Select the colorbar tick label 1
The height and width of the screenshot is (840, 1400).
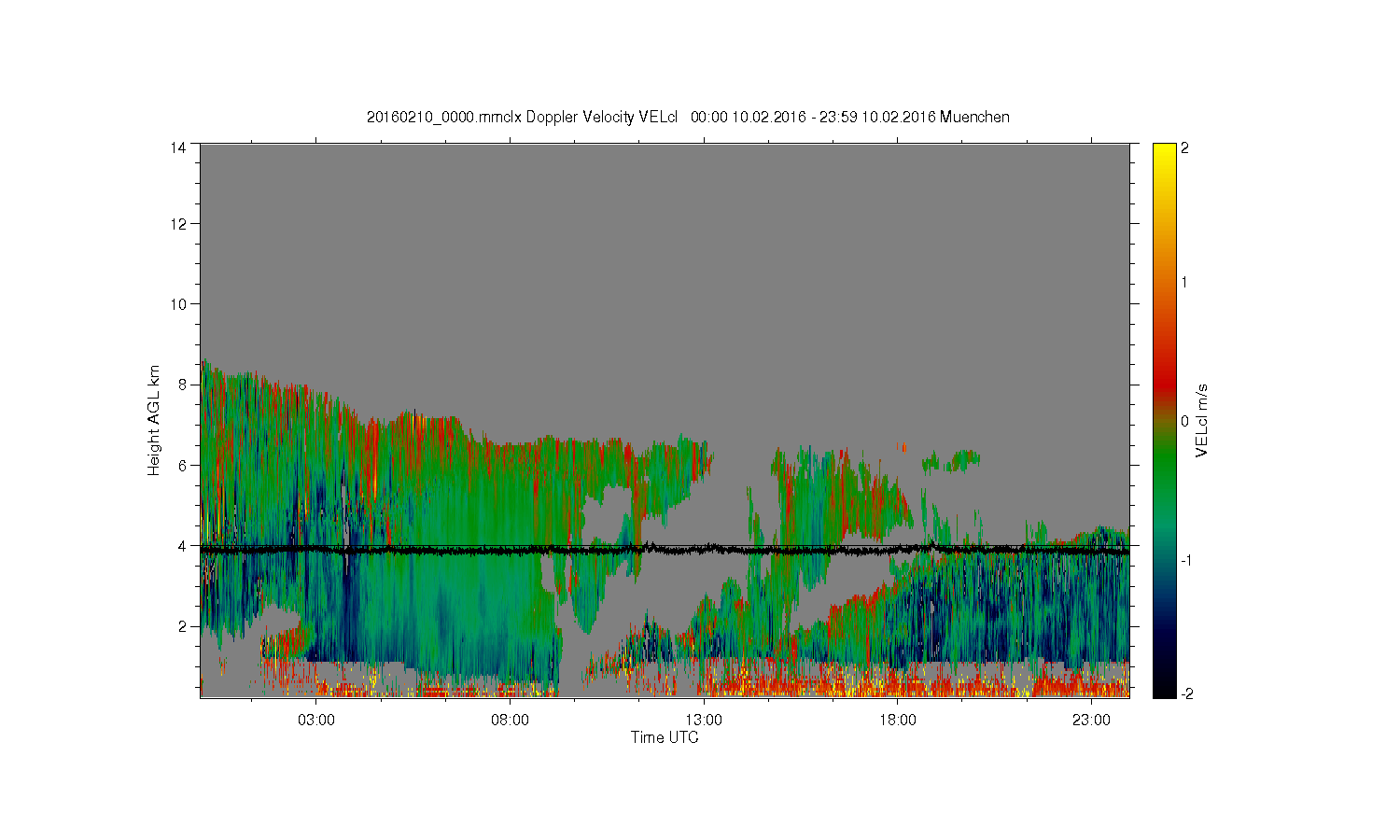[1184, 282]
